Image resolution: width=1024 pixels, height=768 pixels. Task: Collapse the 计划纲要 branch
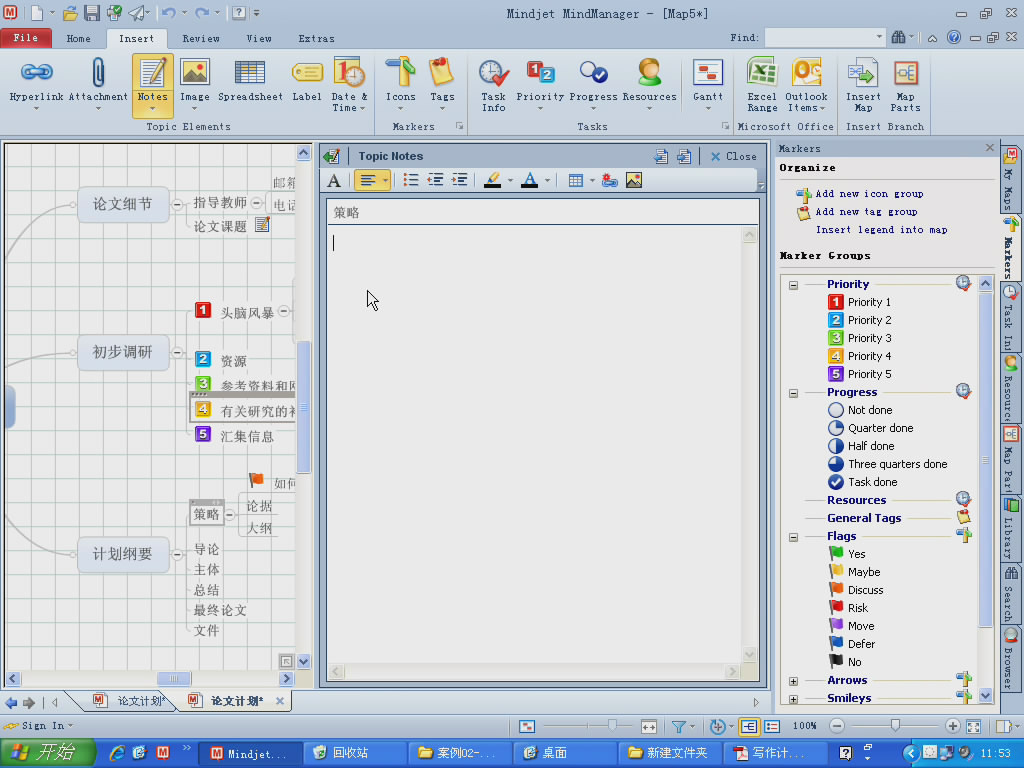(x=177, y=554)
